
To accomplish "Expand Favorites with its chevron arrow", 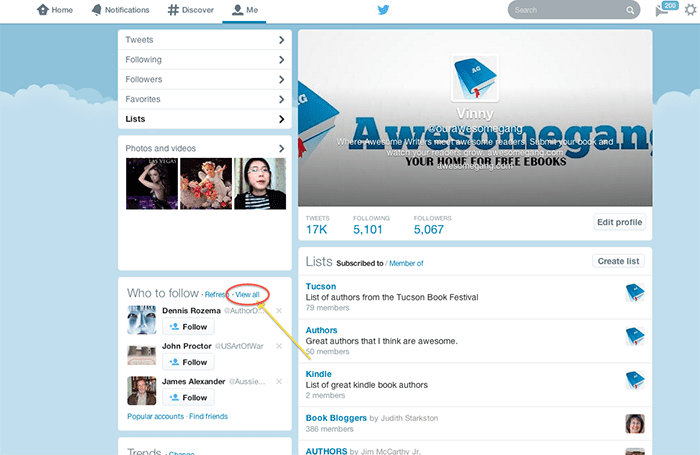I will (281, 99).
